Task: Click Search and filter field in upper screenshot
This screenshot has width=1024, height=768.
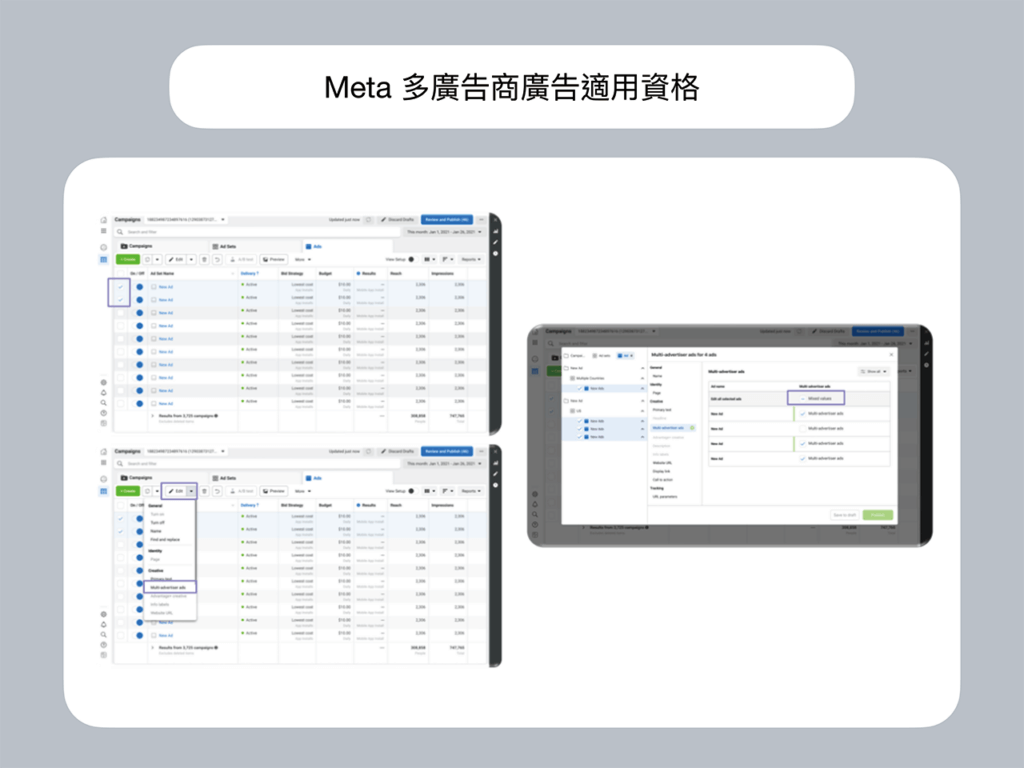Action: click(257, 232)
